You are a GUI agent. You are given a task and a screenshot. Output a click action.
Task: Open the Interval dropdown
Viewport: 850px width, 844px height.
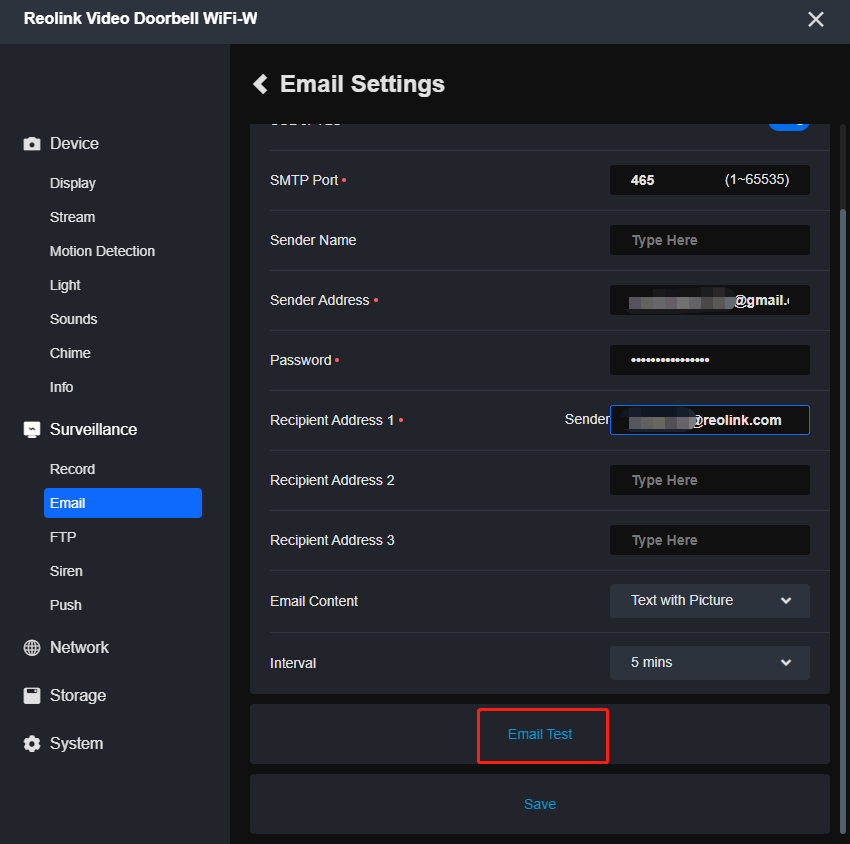pos(710,662)
